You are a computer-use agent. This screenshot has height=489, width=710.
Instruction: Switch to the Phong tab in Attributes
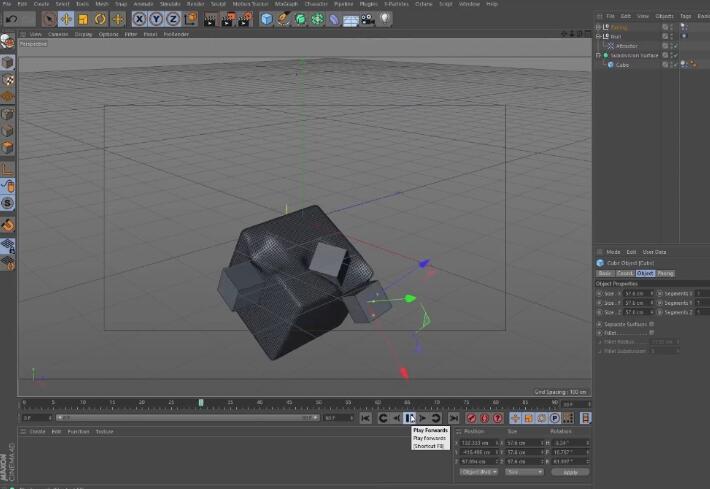coord(665,273)
